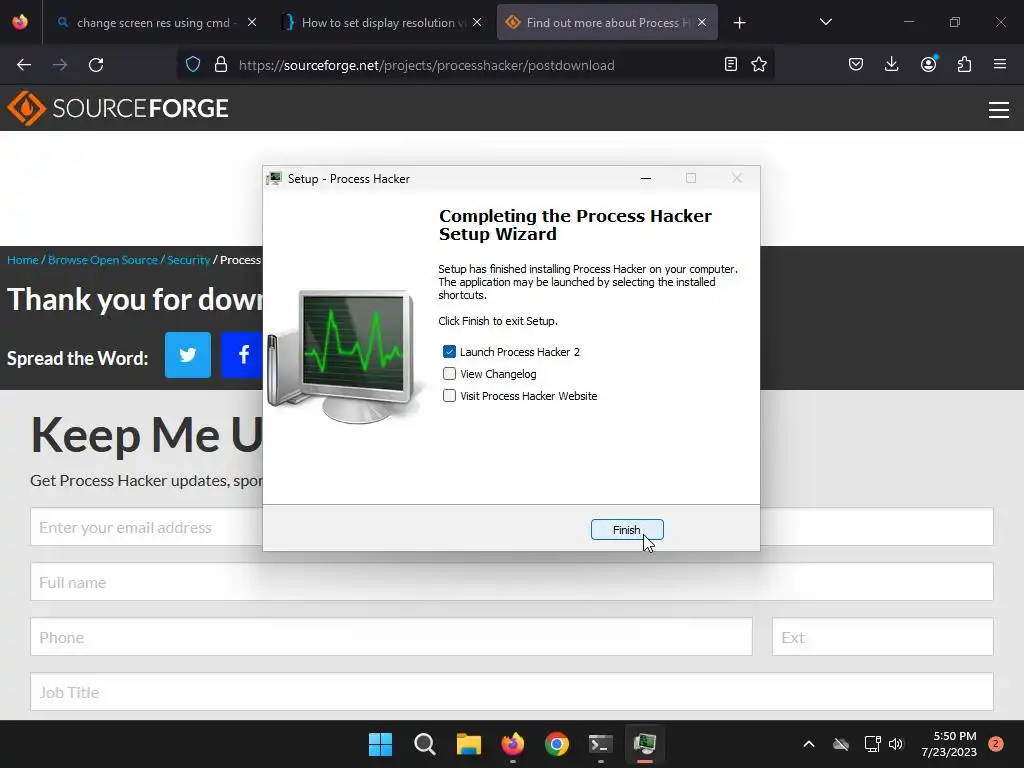
Task: Minimize the Process Hacker setup window
Action: pyautogui.click(x=646, y=178)
